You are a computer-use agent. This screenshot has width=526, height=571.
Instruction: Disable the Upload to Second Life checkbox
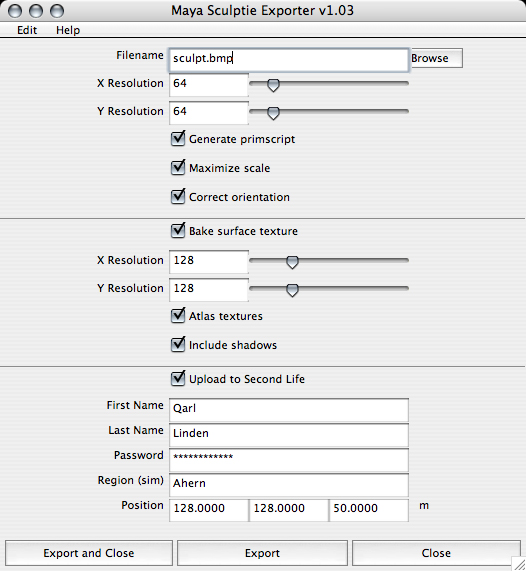pyautogui.click(x=178, y=379)
